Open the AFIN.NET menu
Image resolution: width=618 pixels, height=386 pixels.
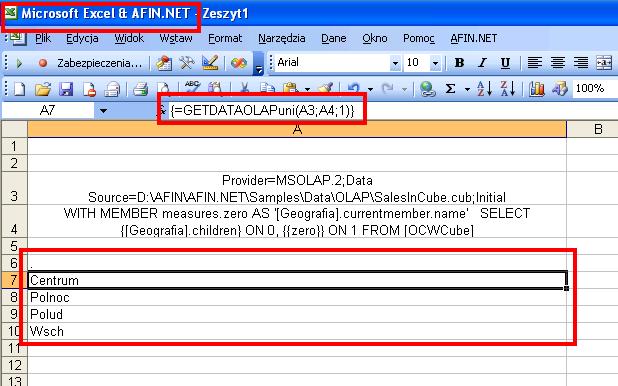(x=474, y=38)
